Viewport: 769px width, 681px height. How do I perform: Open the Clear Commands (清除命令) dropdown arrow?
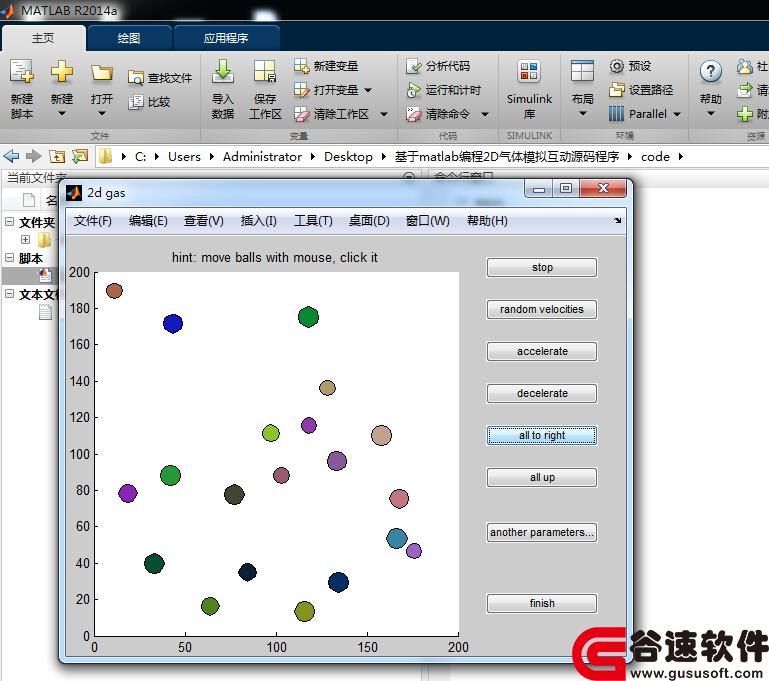485,114
